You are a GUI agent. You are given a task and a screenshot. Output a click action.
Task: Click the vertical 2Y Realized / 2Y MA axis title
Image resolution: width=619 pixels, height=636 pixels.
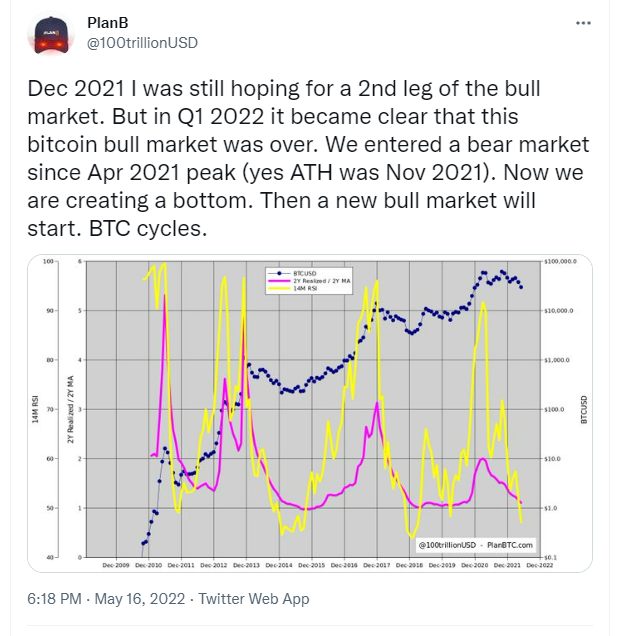point(71,410)
